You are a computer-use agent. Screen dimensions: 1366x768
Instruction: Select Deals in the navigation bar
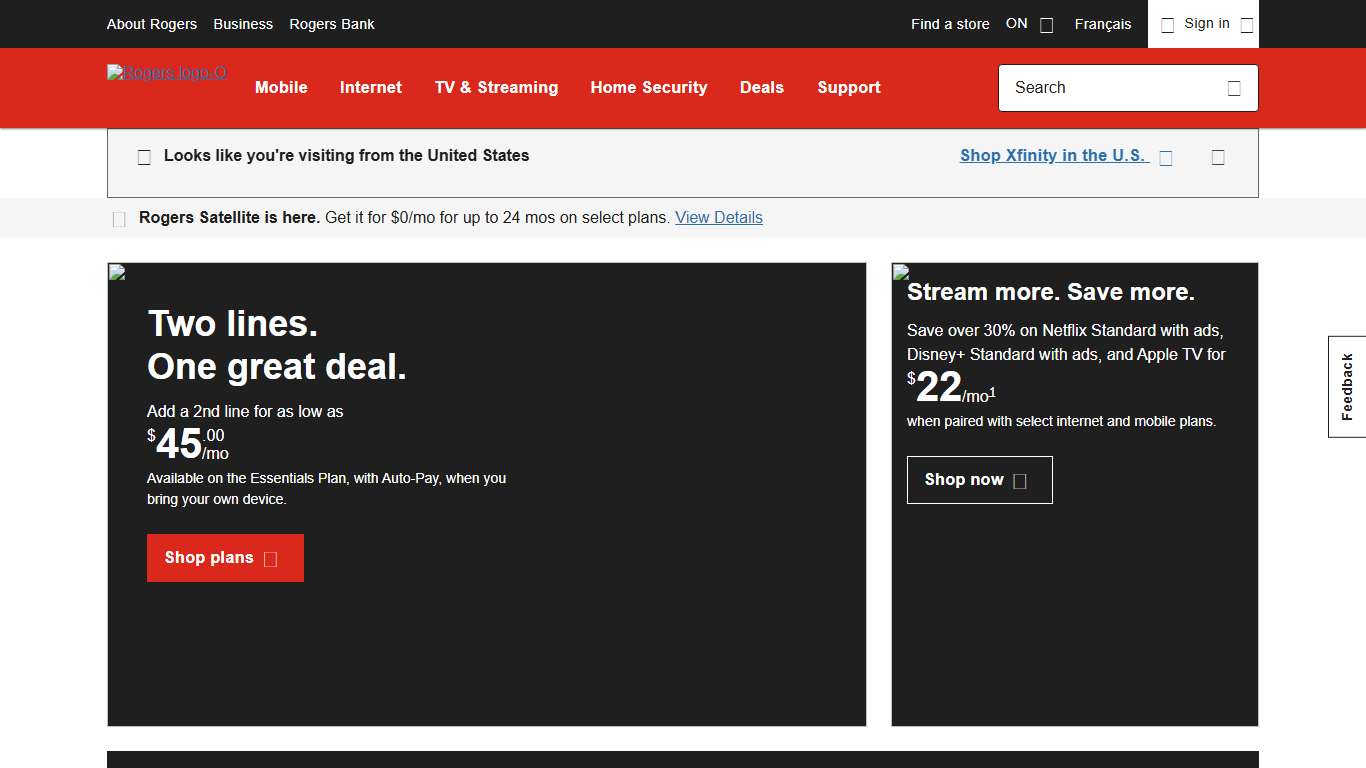pyautogui.click(x=762, y=88)
